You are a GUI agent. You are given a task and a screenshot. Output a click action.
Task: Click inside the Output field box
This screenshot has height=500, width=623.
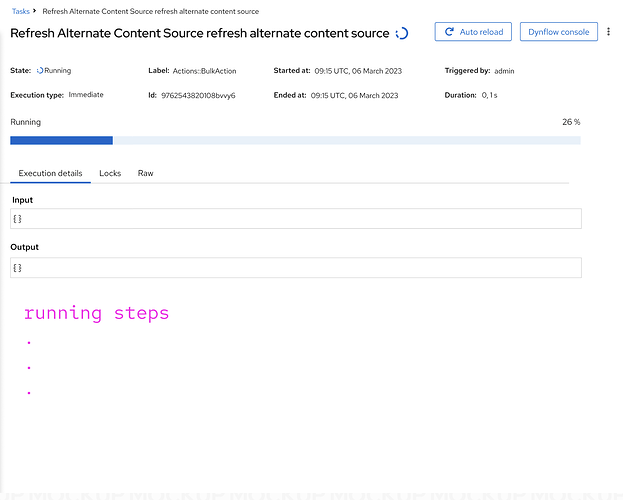coord(295,268)
